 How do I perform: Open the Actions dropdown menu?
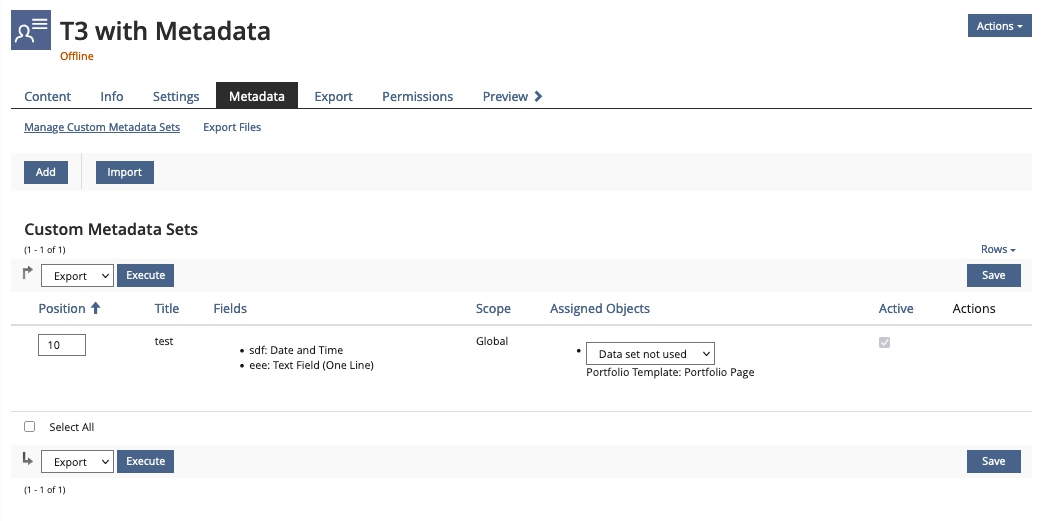999,27
